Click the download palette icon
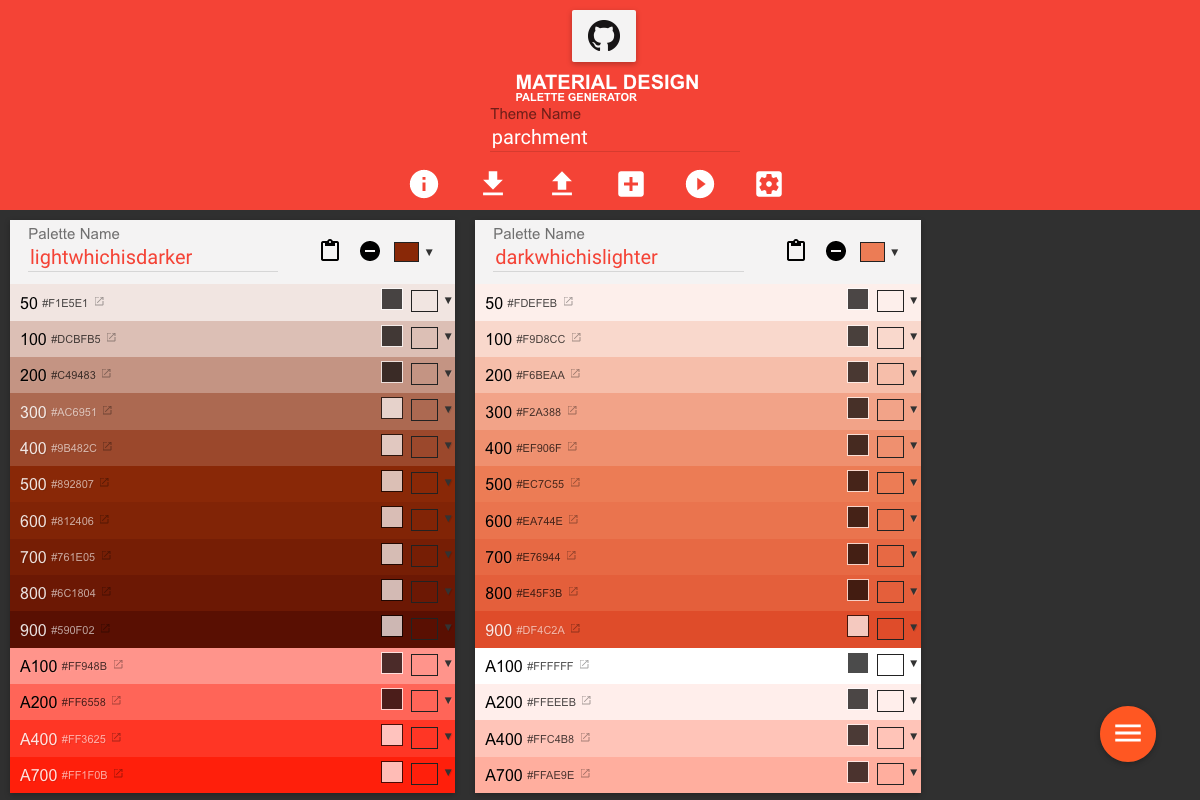The width and height of the screenshot is (1200, 800). coord(492,184)
